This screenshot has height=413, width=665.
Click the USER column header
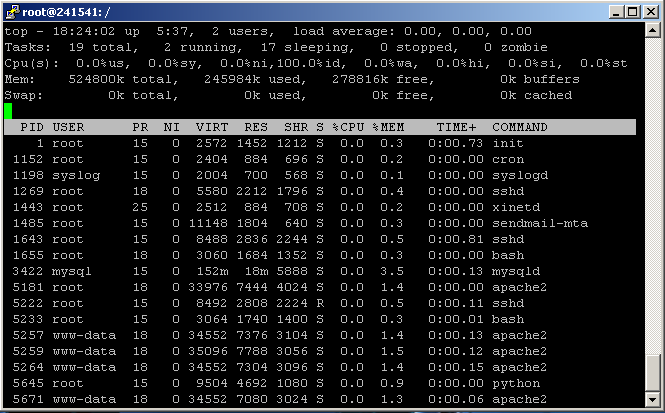pos(68,127)
